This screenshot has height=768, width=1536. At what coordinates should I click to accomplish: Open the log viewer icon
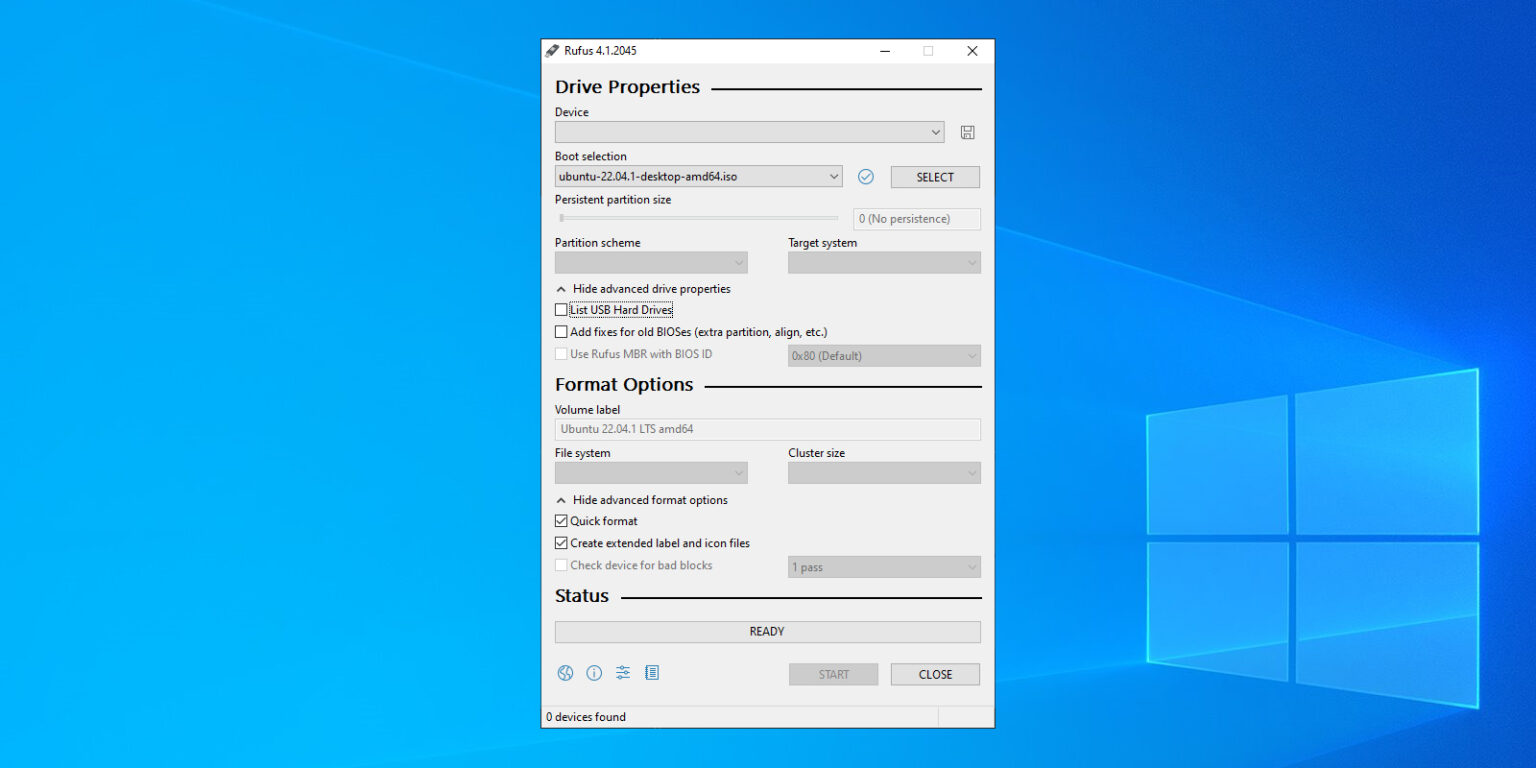[652, 673]
